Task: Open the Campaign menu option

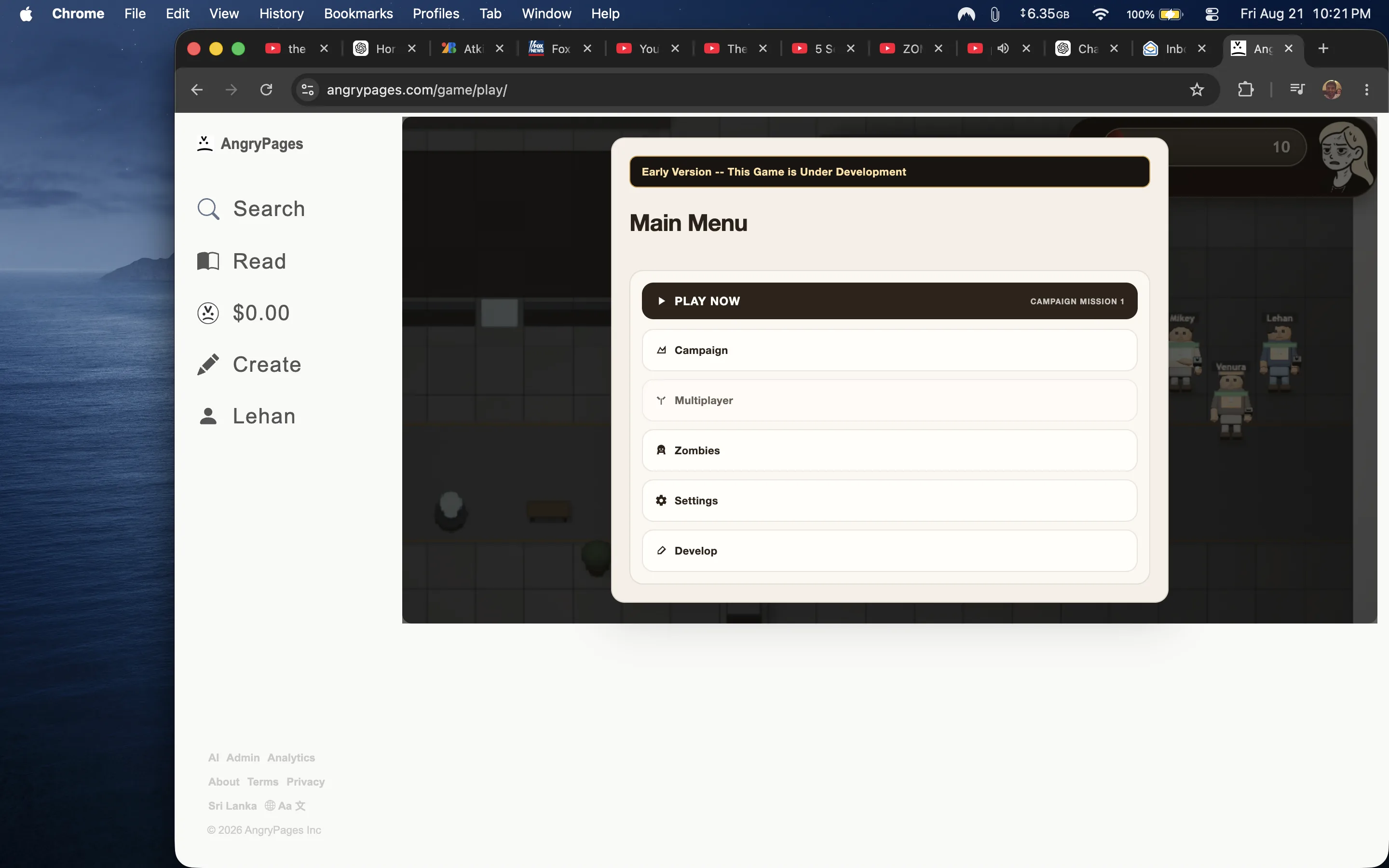Action: (889, 350)
